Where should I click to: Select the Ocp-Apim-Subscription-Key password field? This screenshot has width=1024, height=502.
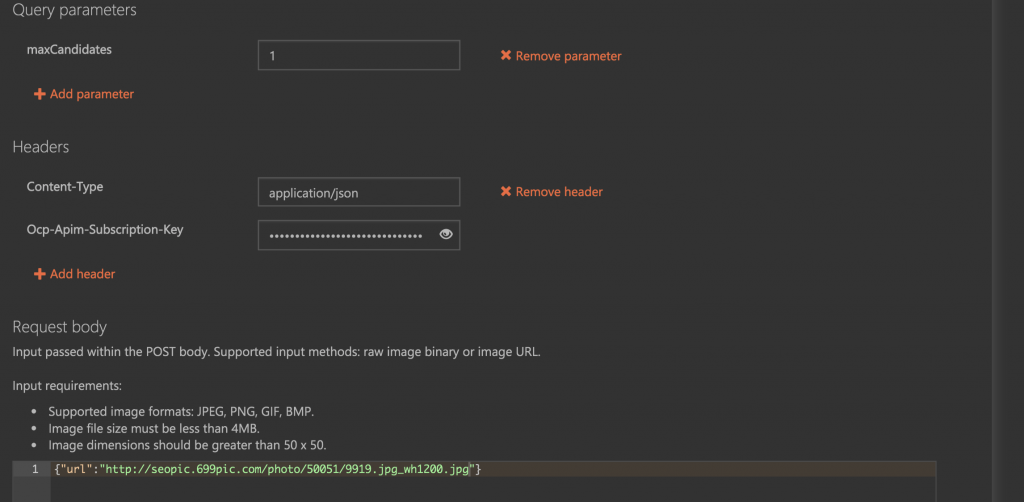pyautogui.click(x=345, y=235)
